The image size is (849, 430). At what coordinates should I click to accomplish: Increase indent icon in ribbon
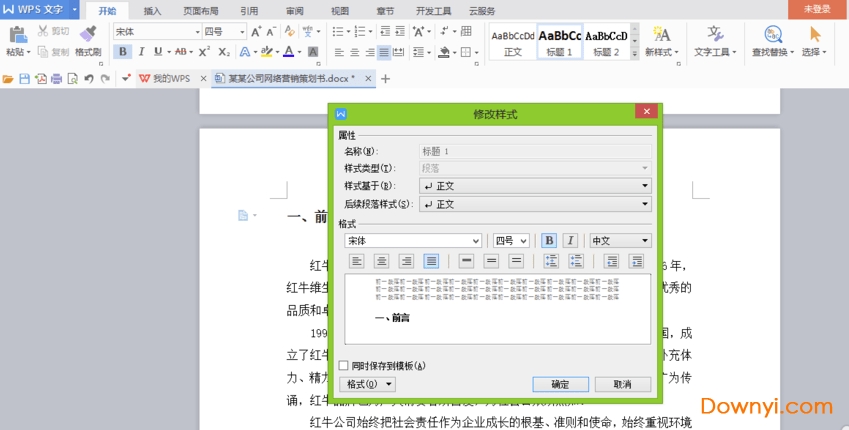[400, 32]
